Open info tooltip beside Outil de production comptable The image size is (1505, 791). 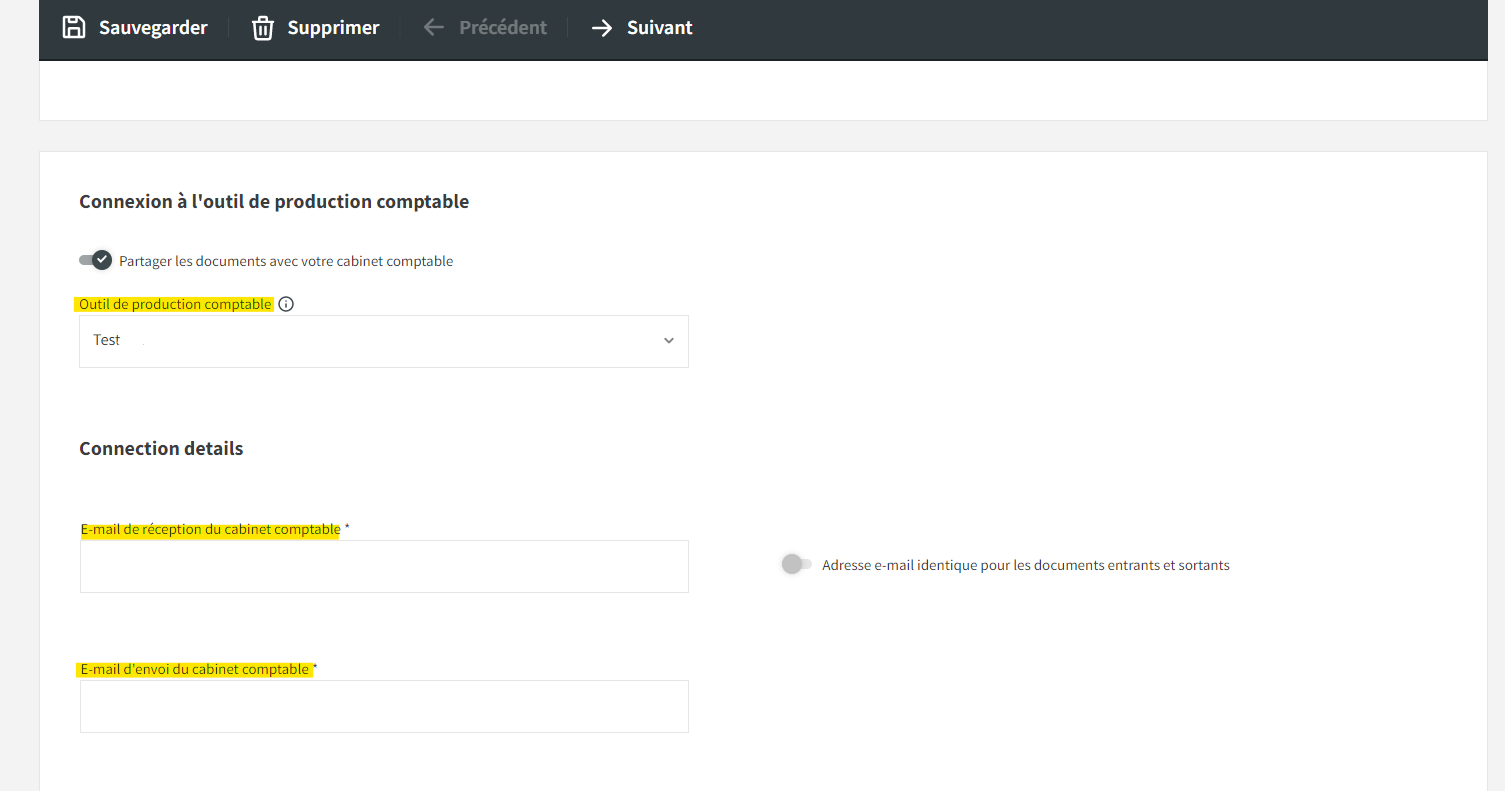(286, 304)
